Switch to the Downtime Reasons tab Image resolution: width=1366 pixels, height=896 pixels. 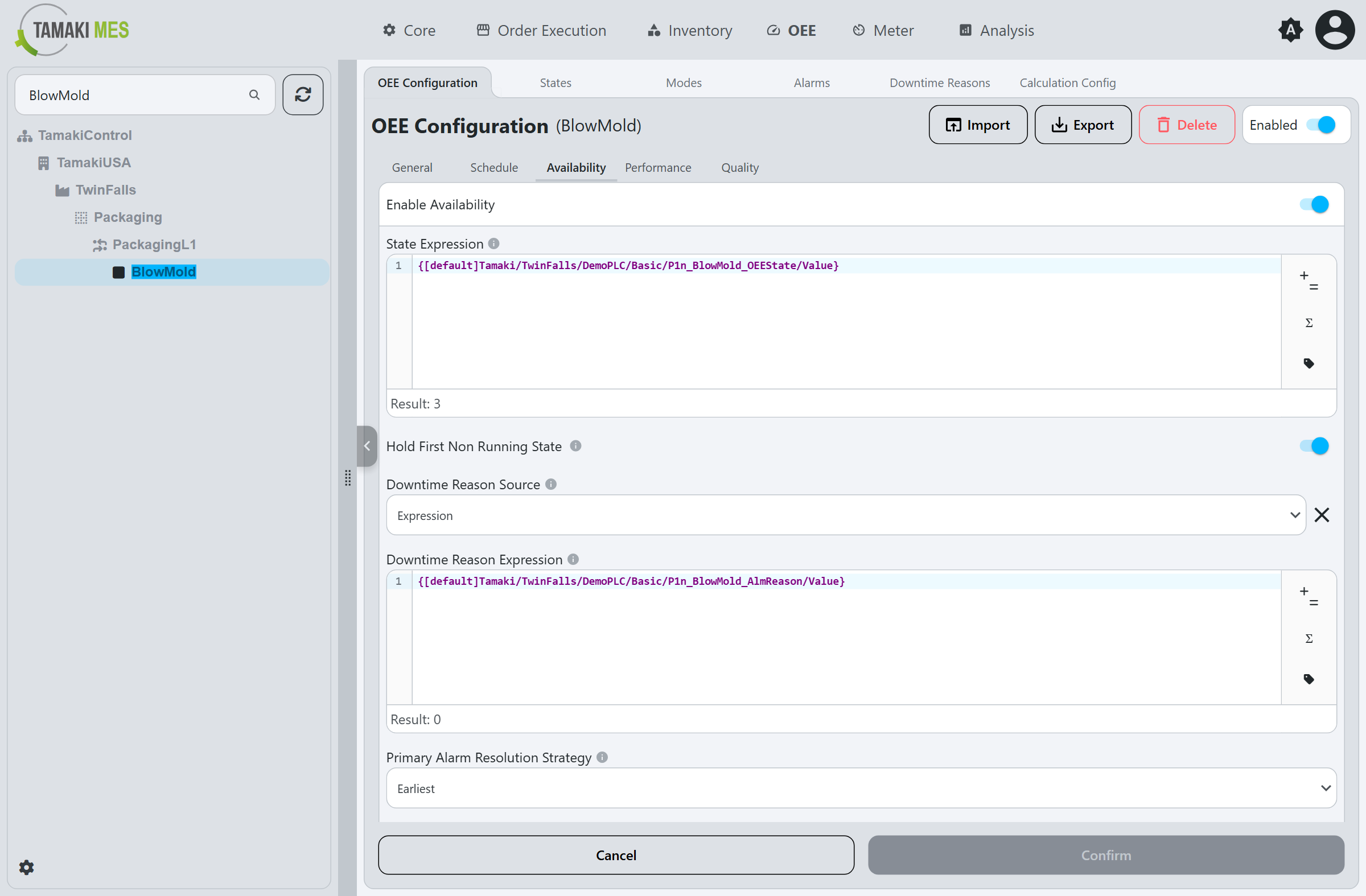click(x=940, y=82)
